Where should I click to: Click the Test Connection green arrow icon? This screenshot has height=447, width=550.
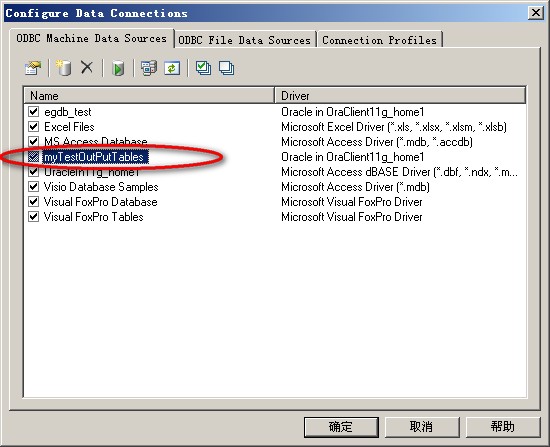(x=118, y=68)
